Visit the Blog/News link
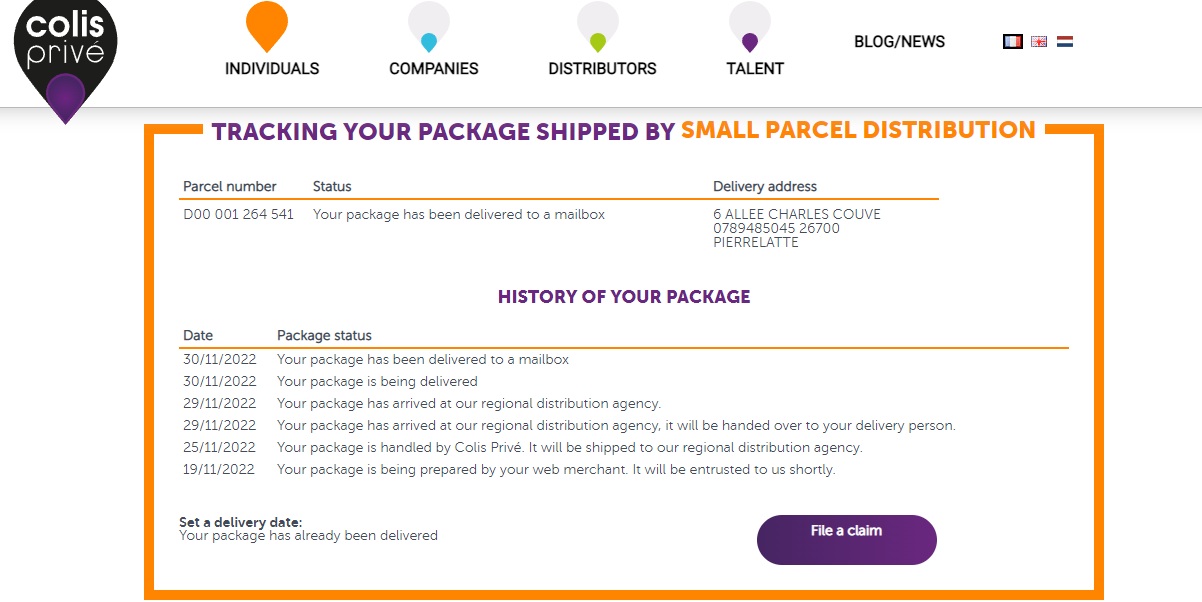Viewport: 1202px width, 602px height. [x=899, y=42]
